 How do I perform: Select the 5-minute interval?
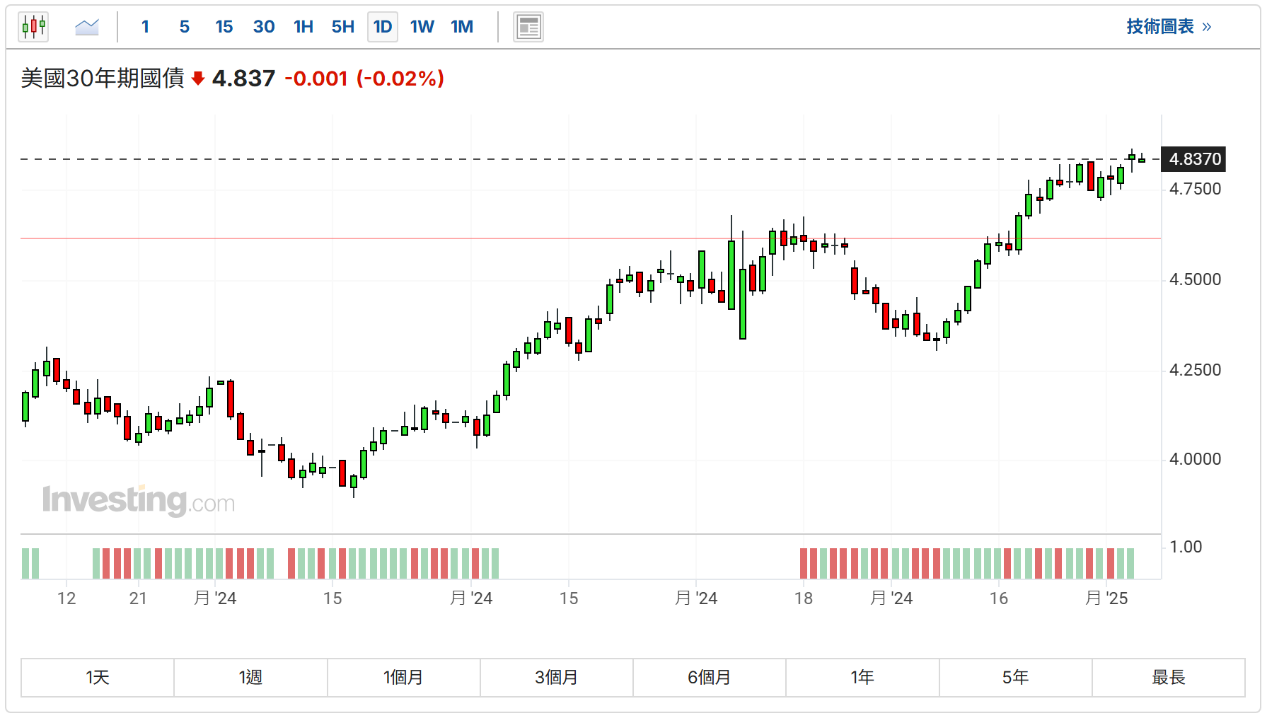click(x=184, y=27)
